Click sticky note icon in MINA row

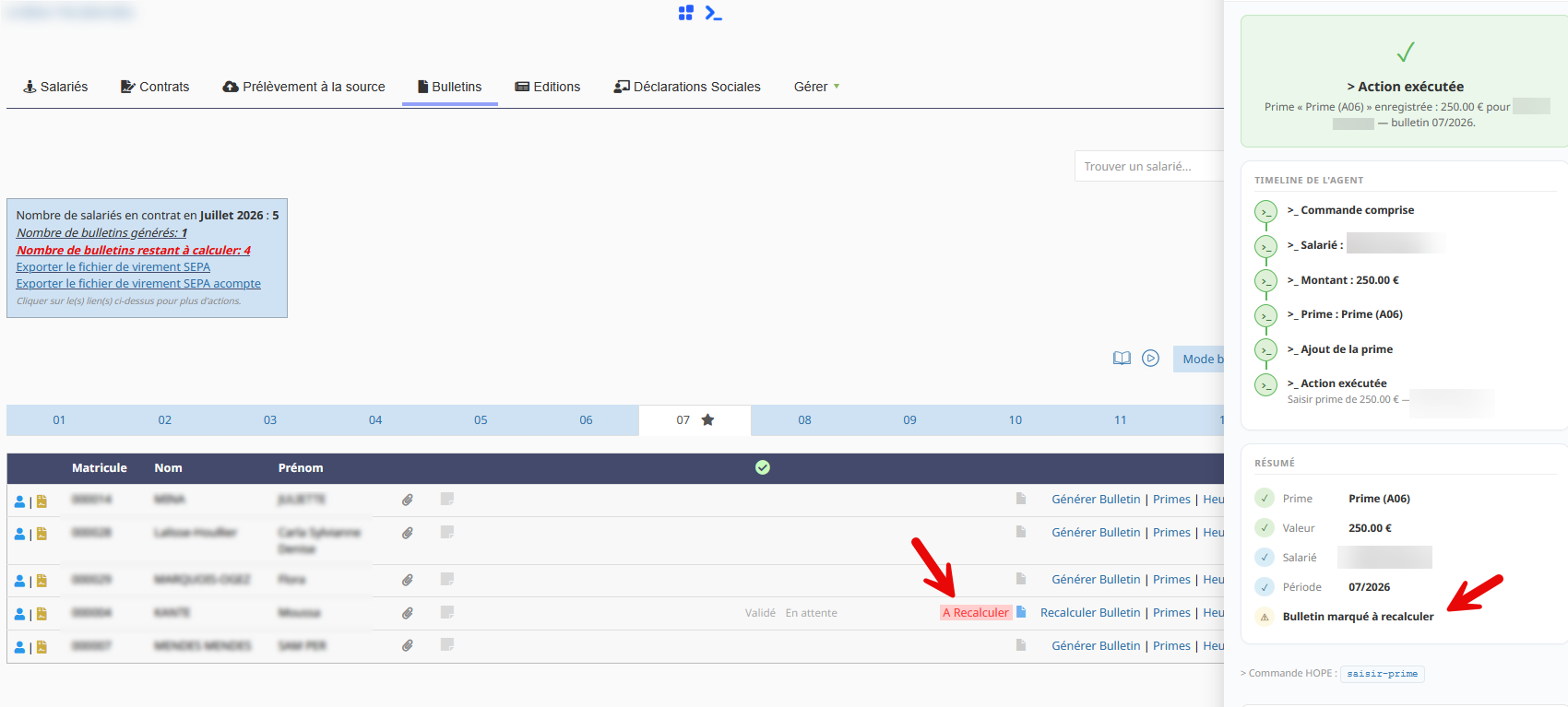click(447, 499)
